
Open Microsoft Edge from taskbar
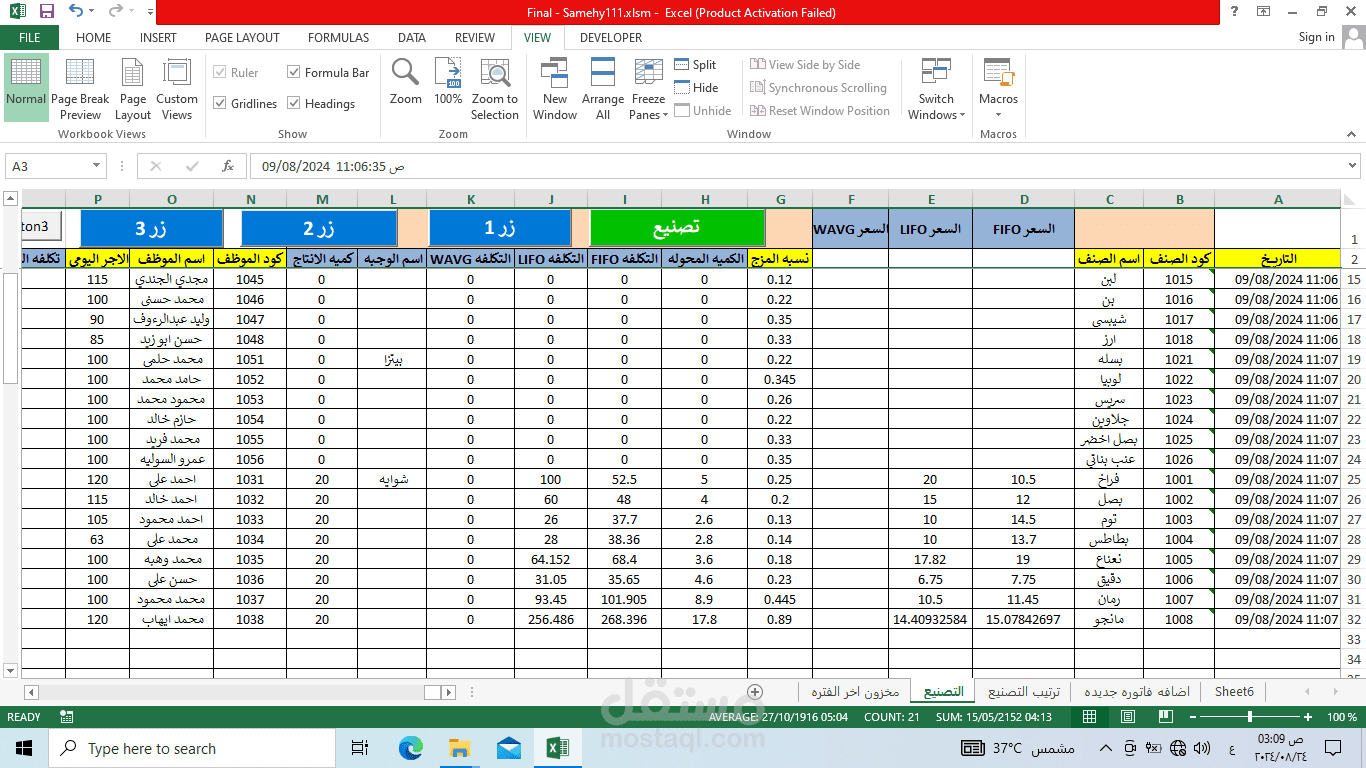click(410, 748)
